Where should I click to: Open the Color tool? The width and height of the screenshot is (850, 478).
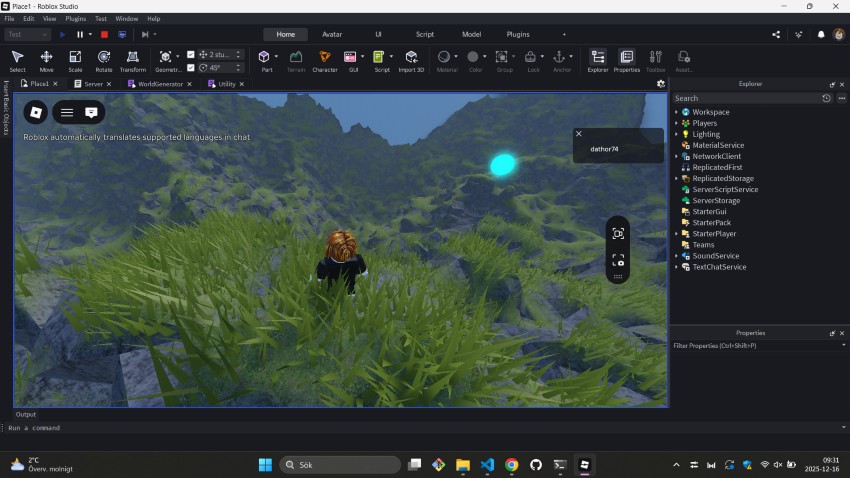pyautogui.click(x=473, y=61)
